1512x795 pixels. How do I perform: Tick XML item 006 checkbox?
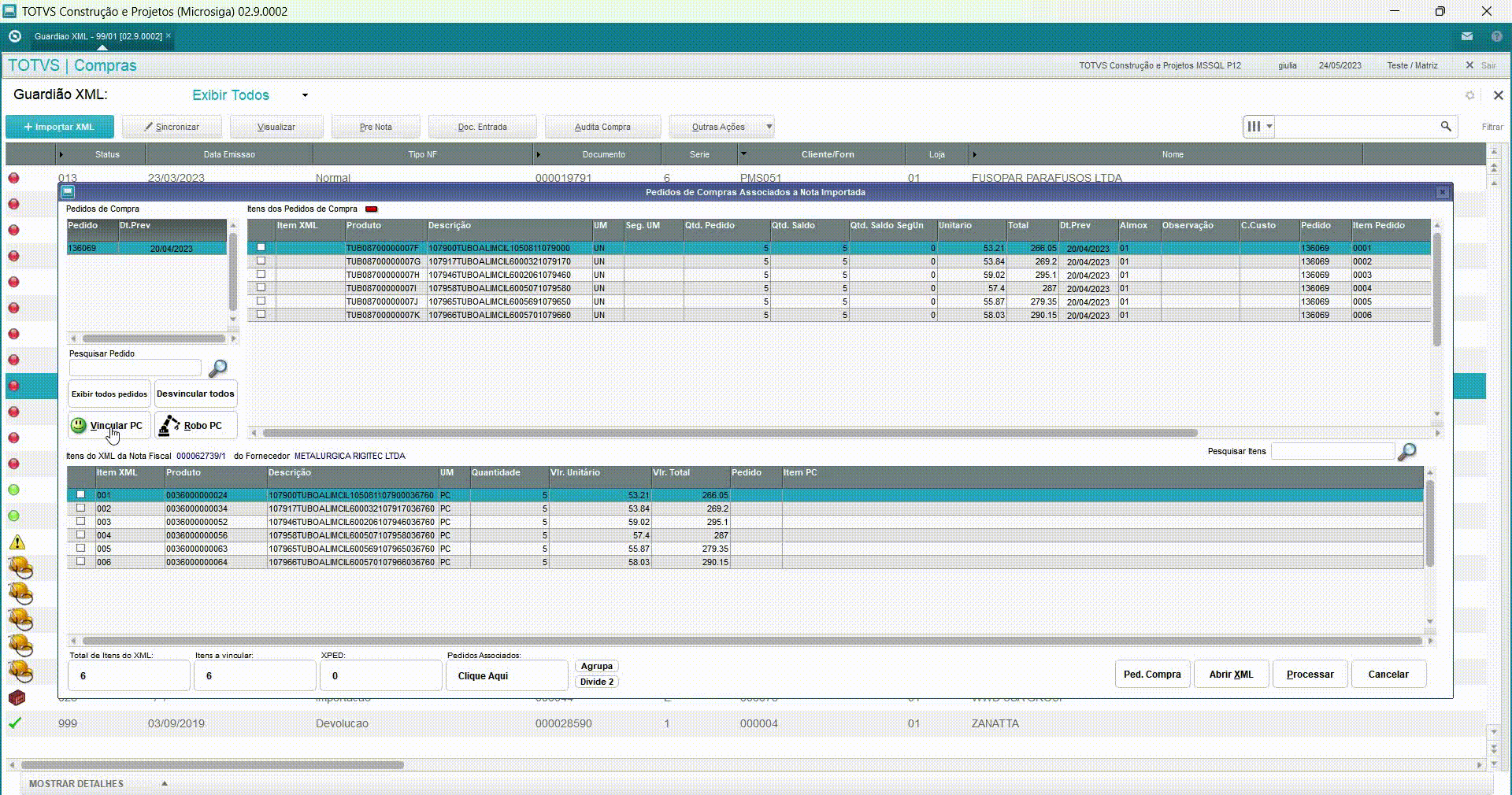point(80,561)
